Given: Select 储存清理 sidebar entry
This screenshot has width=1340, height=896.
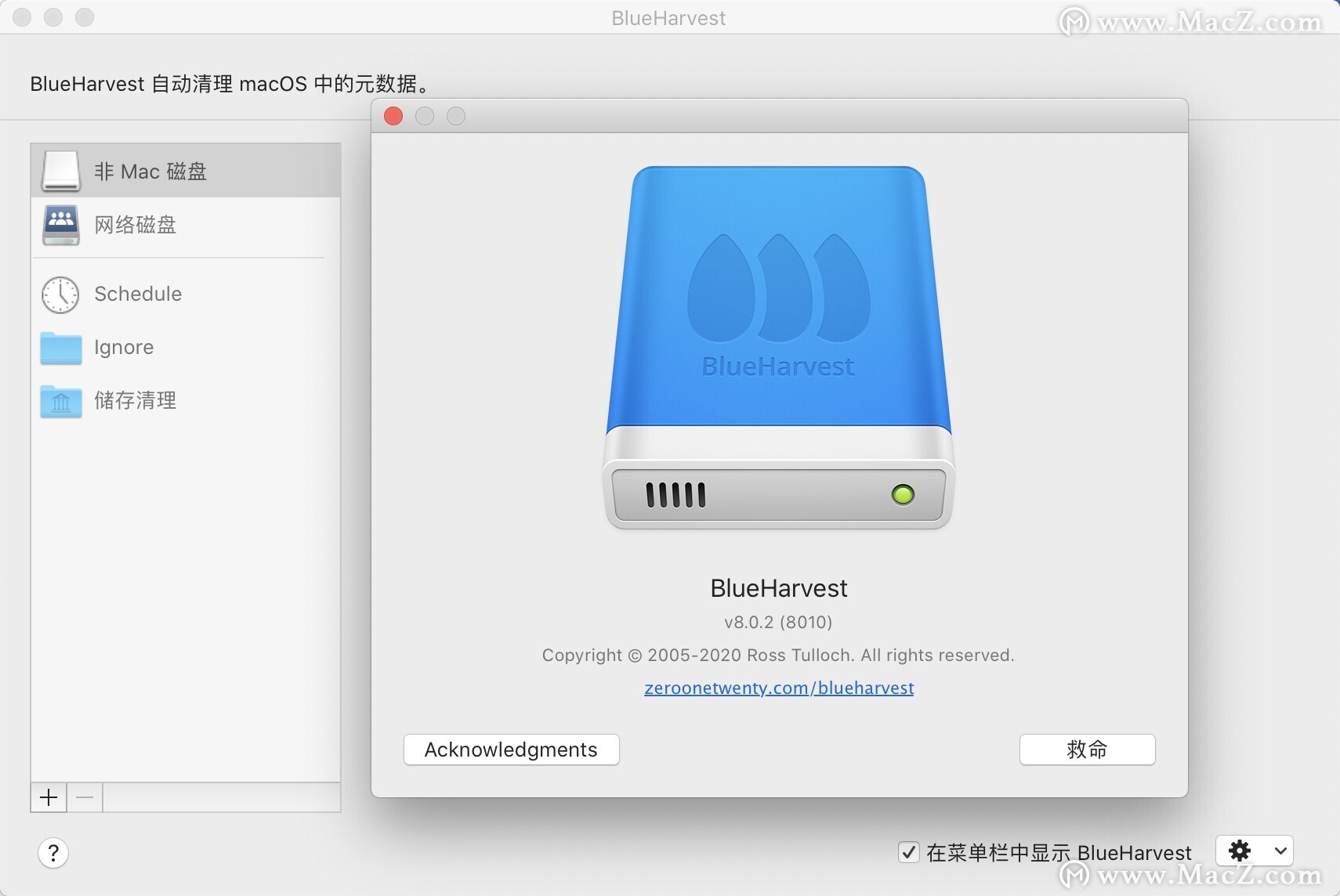Looking at the screenshot, I should [186, 400].
